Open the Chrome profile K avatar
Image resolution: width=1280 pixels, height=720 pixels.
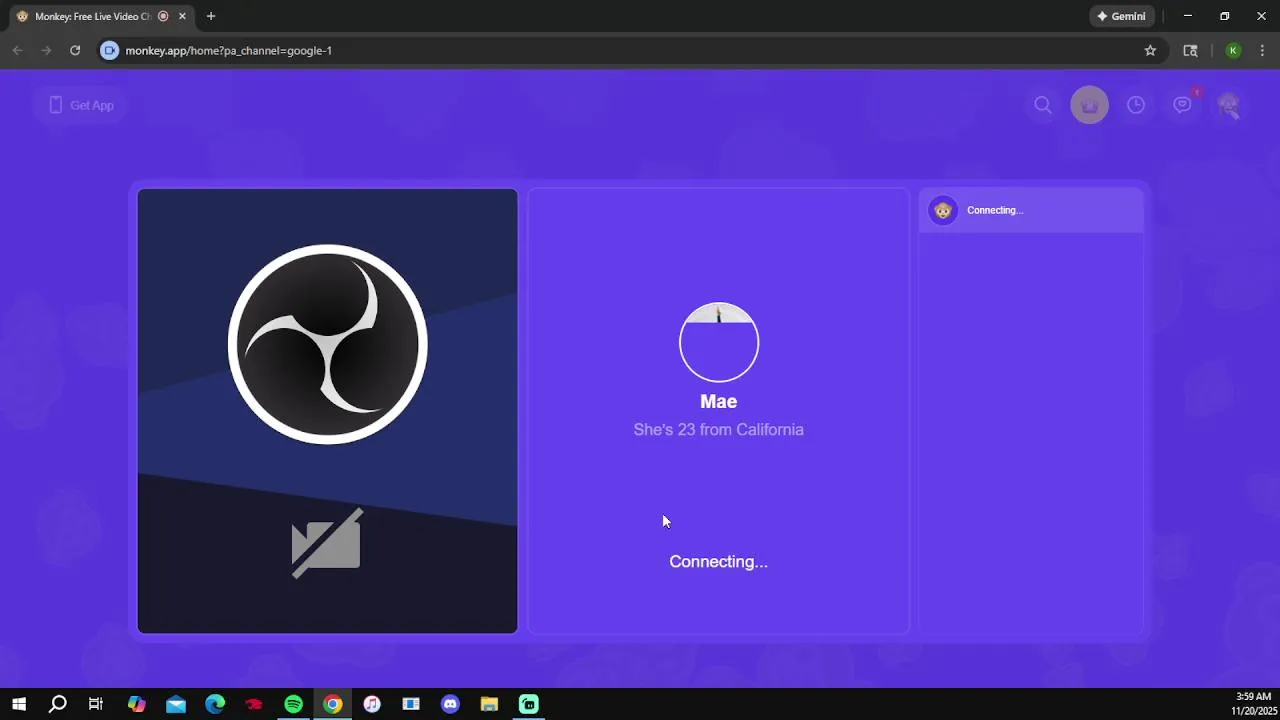click(1233, 50)
